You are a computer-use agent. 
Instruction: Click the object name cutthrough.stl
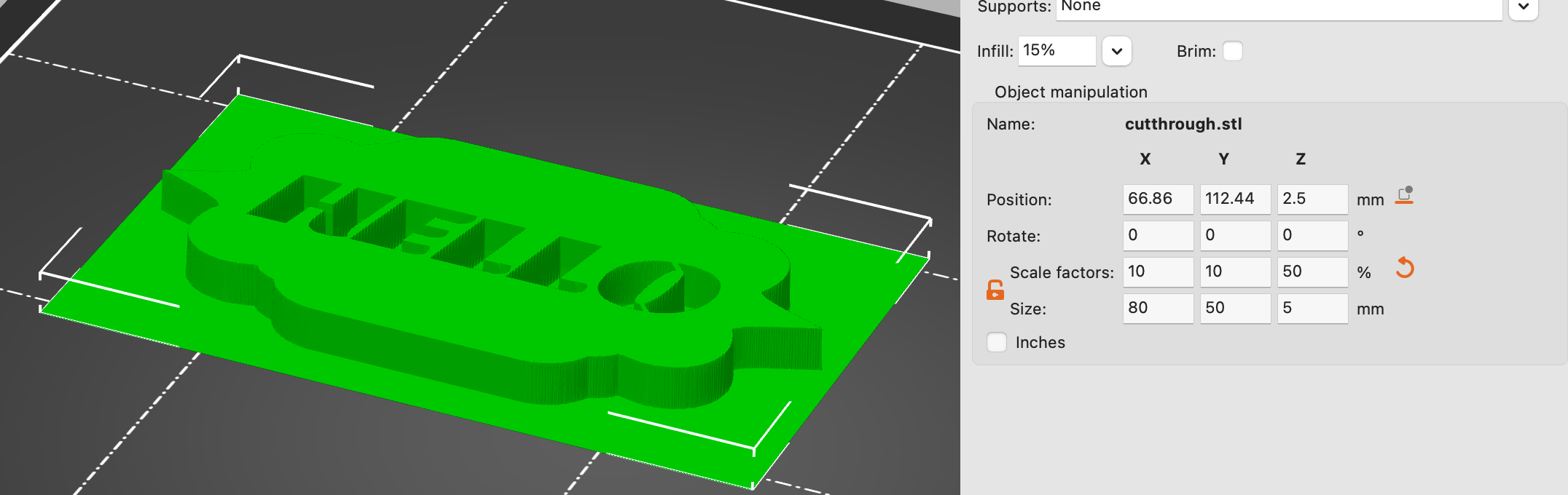click(1183, 124)
